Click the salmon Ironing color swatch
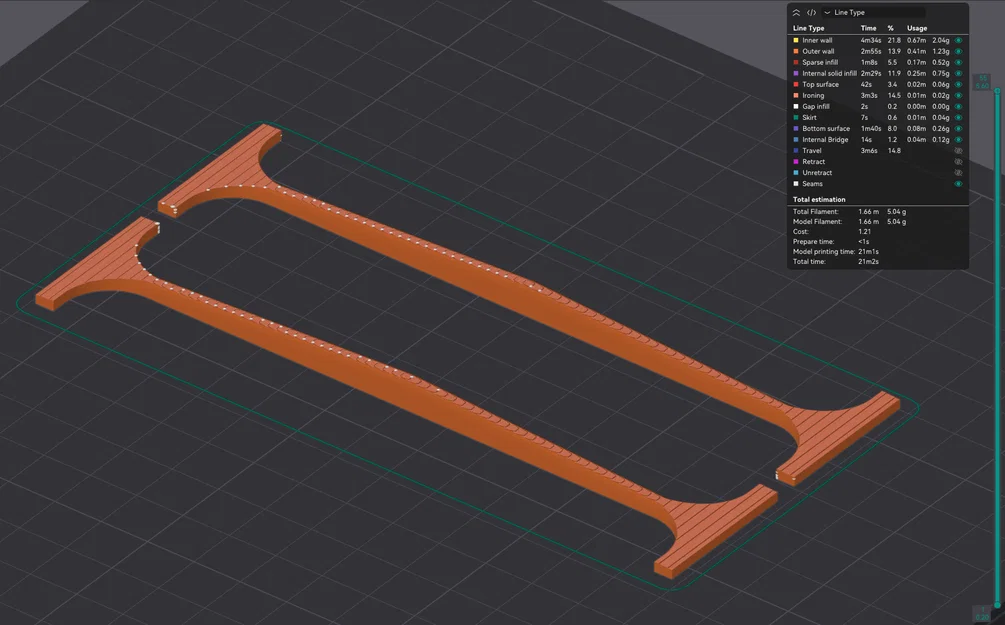The image size is (1005, 625). (796, 96)
